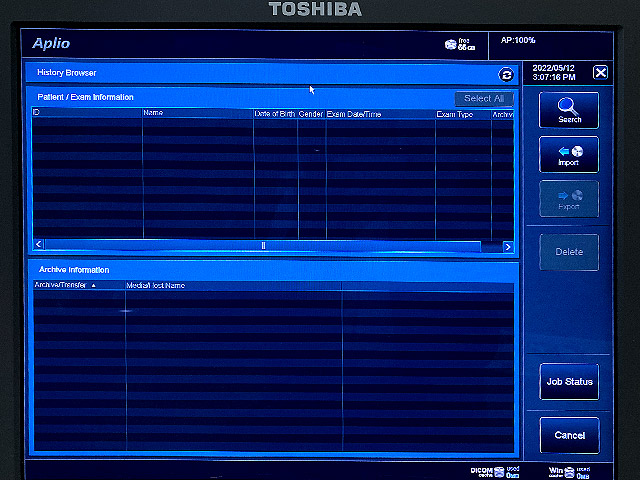
Task: Click the DICOM storage status icon
Action: [499, 472]
